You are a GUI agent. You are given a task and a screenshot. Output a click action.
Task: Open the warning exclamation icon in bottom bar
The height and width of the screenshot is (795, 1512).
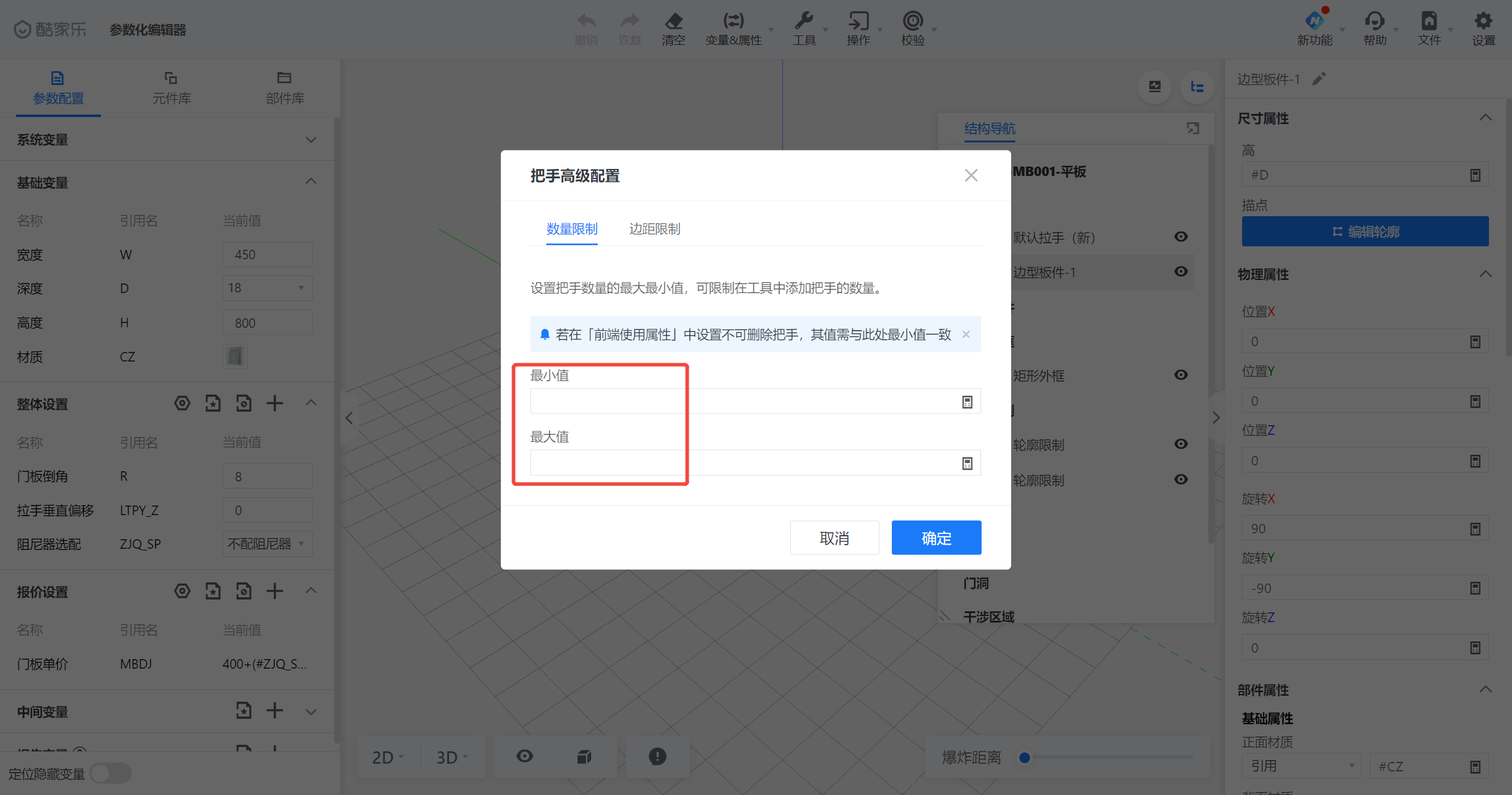(x=657, y=757)
